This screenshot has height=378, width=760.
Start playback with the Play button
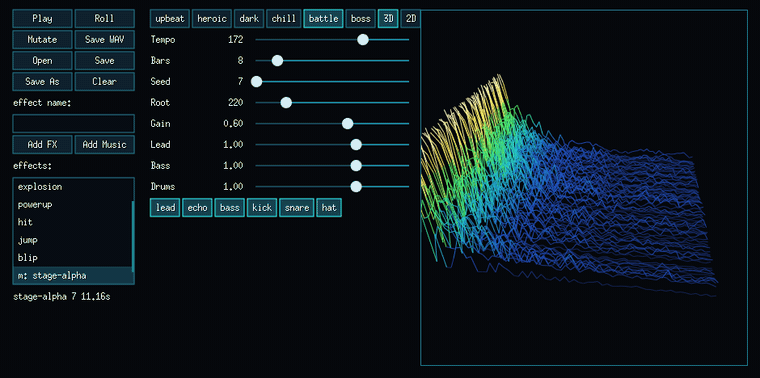42,19
